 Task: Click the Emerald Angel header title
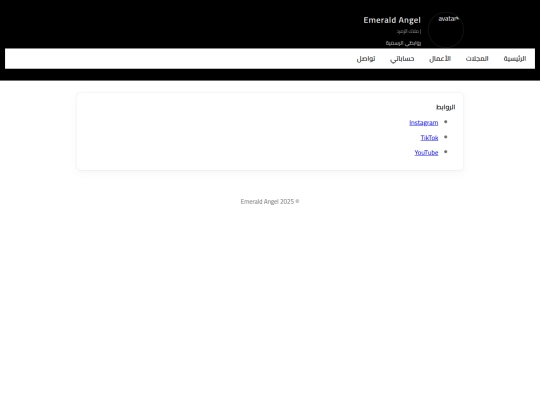(392, 20)
